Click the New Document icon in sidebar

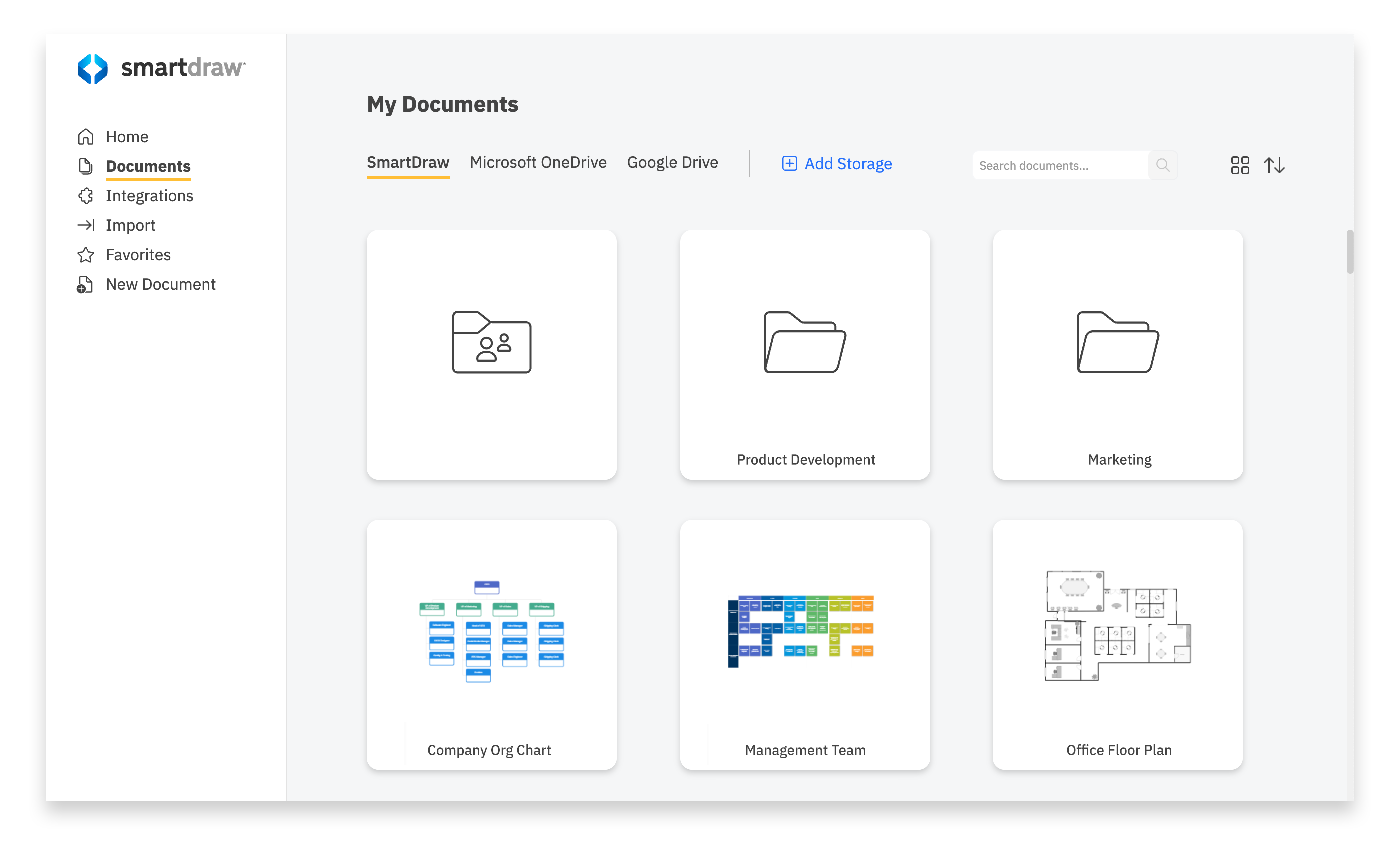[86, 284]
